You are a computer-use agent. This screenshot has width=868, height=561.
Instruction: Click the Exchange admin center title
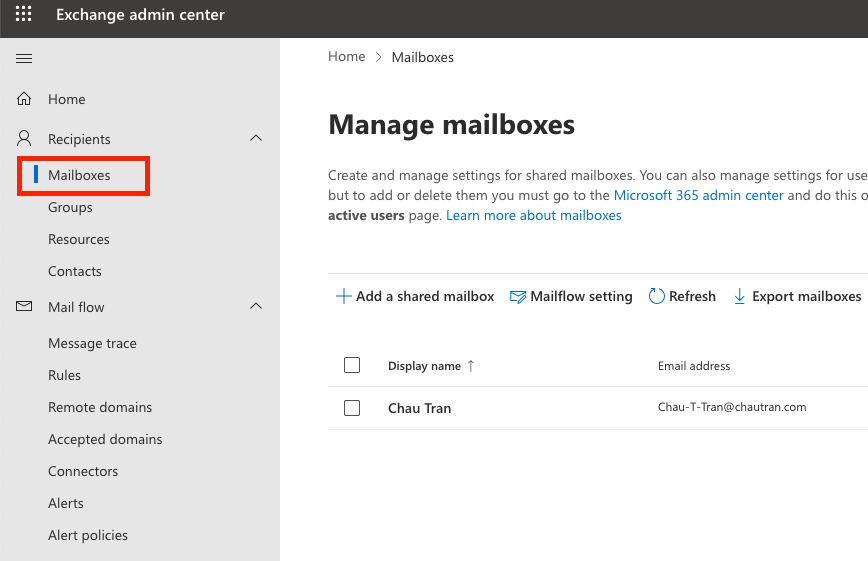pyautogui.click(x=140, y=14)
